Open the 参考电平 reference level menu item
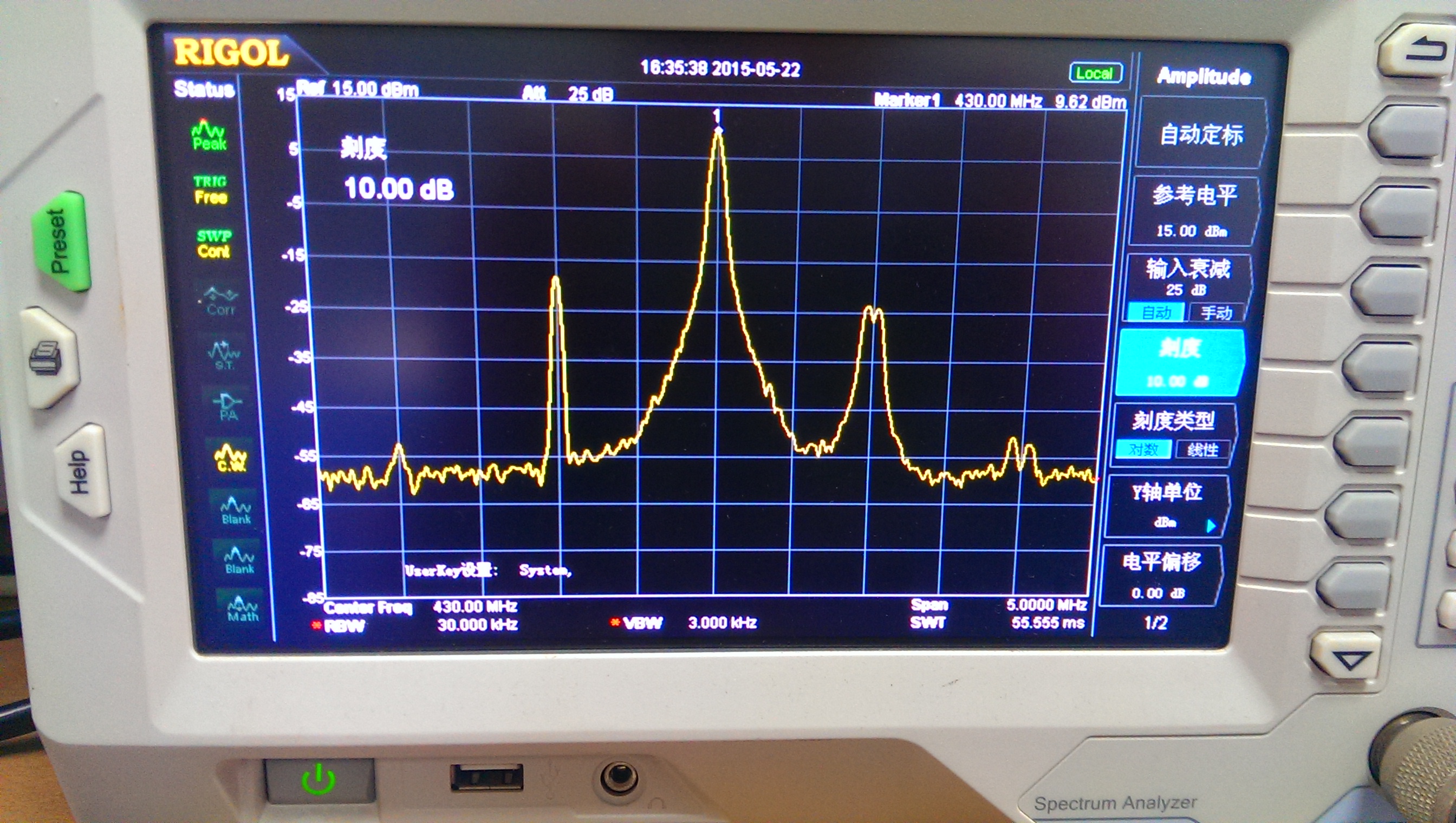Viewport: 1456px width, 823px height. coord(1194,210)
